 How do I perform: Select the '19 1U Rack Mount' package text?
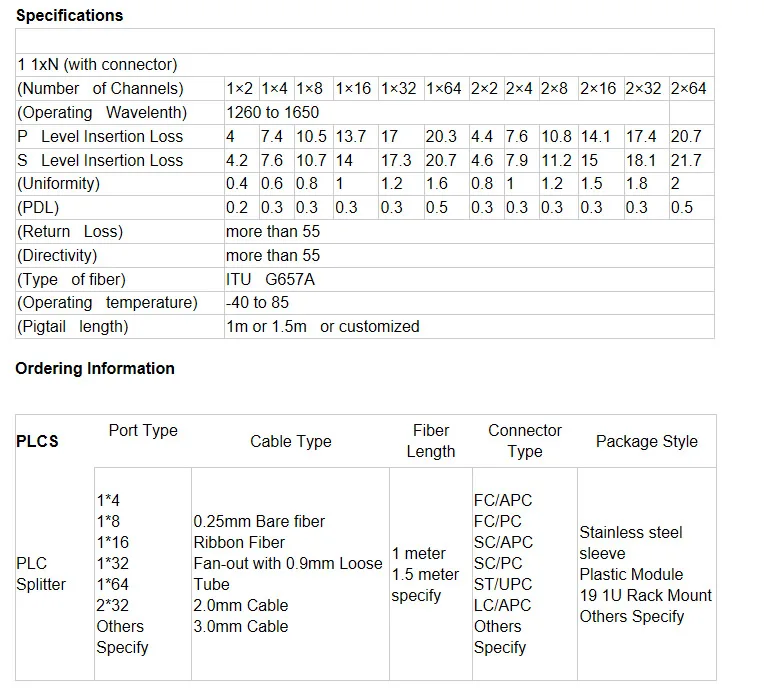point(646,596)
